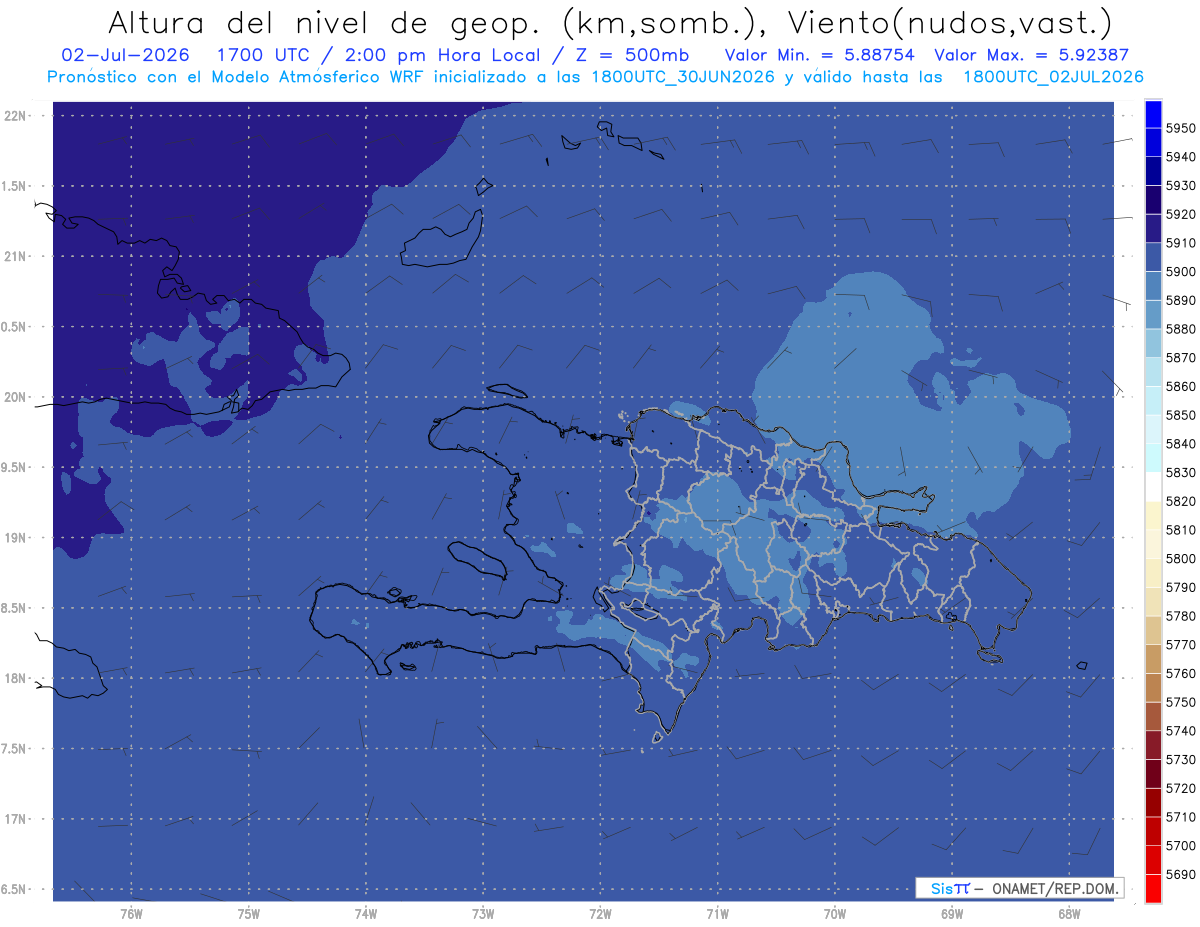This screenshot has height=927, width=1200.
Task: Click the colorbar value "5750"
Action: (x=1181, y=702)
